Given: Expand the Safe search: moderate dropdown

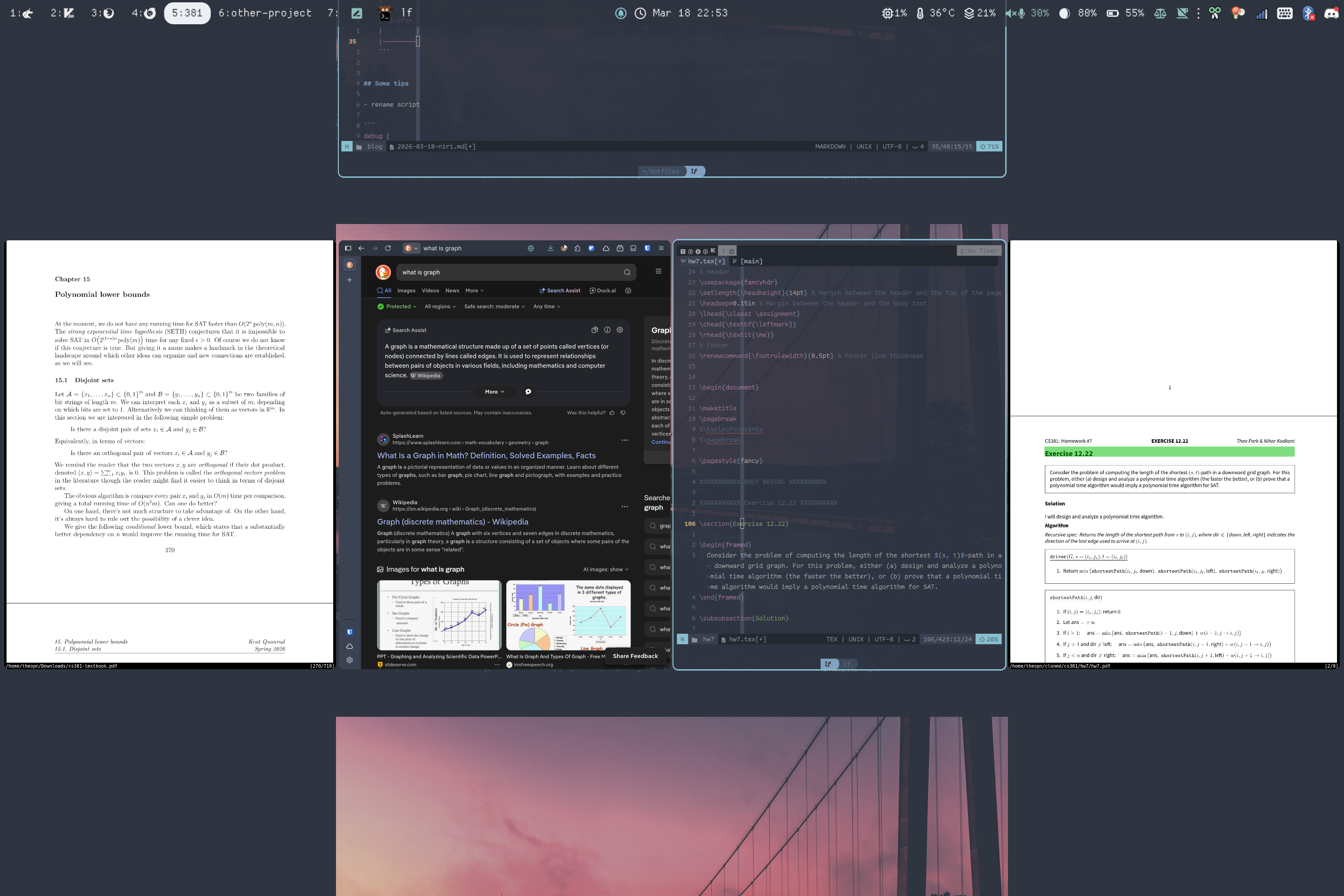Looking at the screenshot, I should pos(494,306).
